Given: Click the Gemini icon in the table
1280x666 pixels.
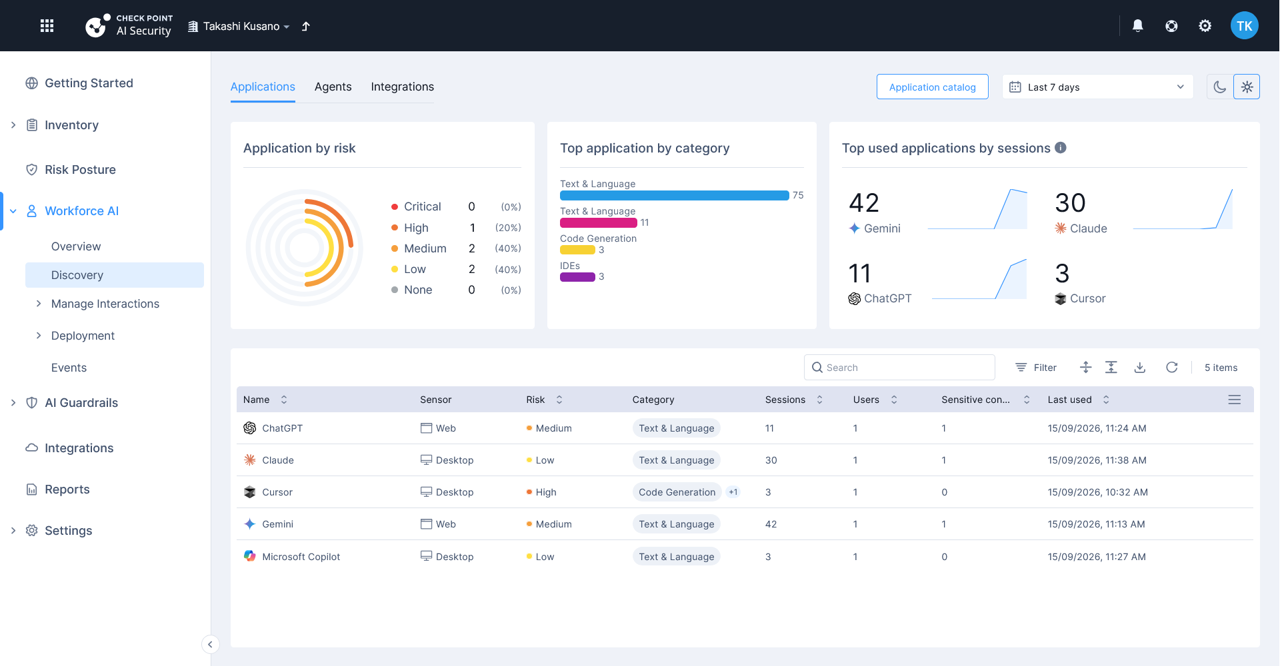Looking at the screenshot, I should (x=250, y=524).
